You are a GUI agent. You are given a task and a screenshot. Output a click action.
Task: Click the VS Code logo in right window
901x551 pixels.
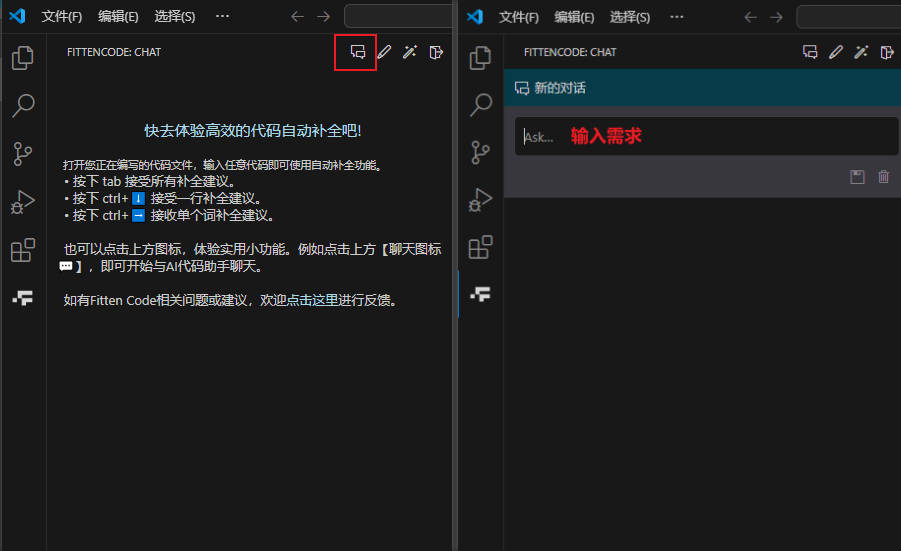475,17
